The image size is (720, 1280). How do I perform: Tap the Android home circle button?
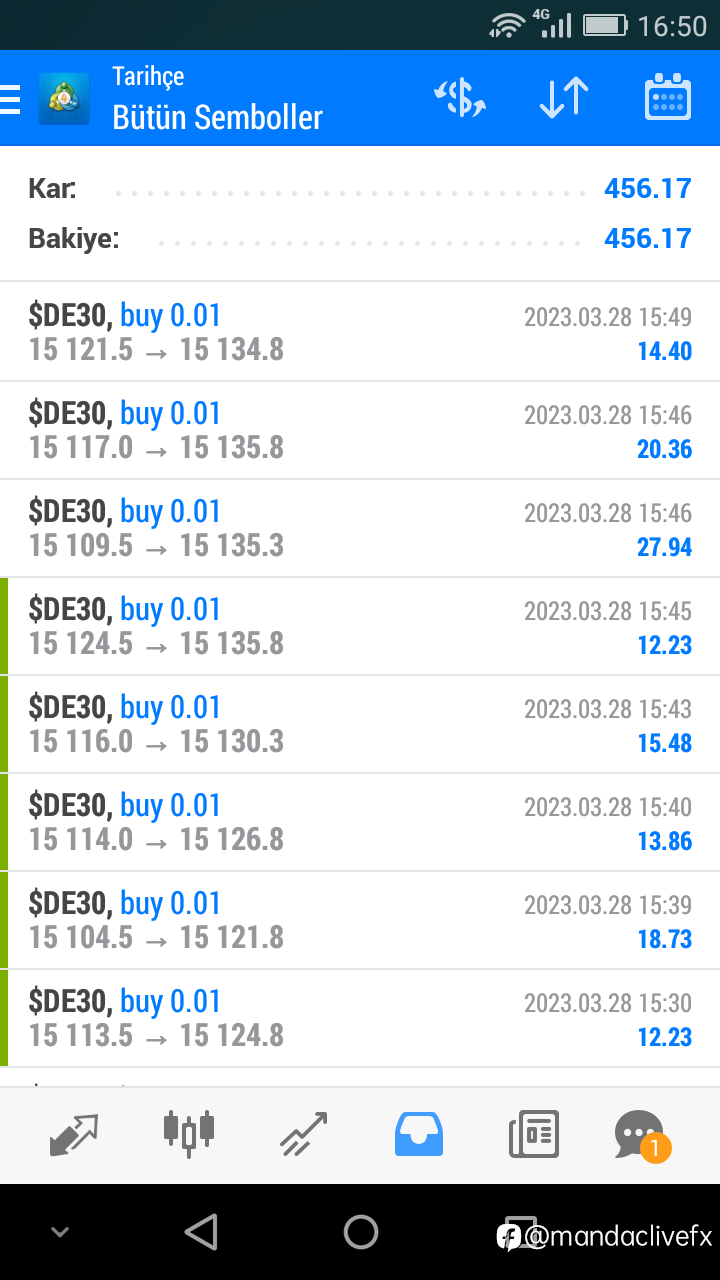pyautogui.click(x=360, y=1232)
